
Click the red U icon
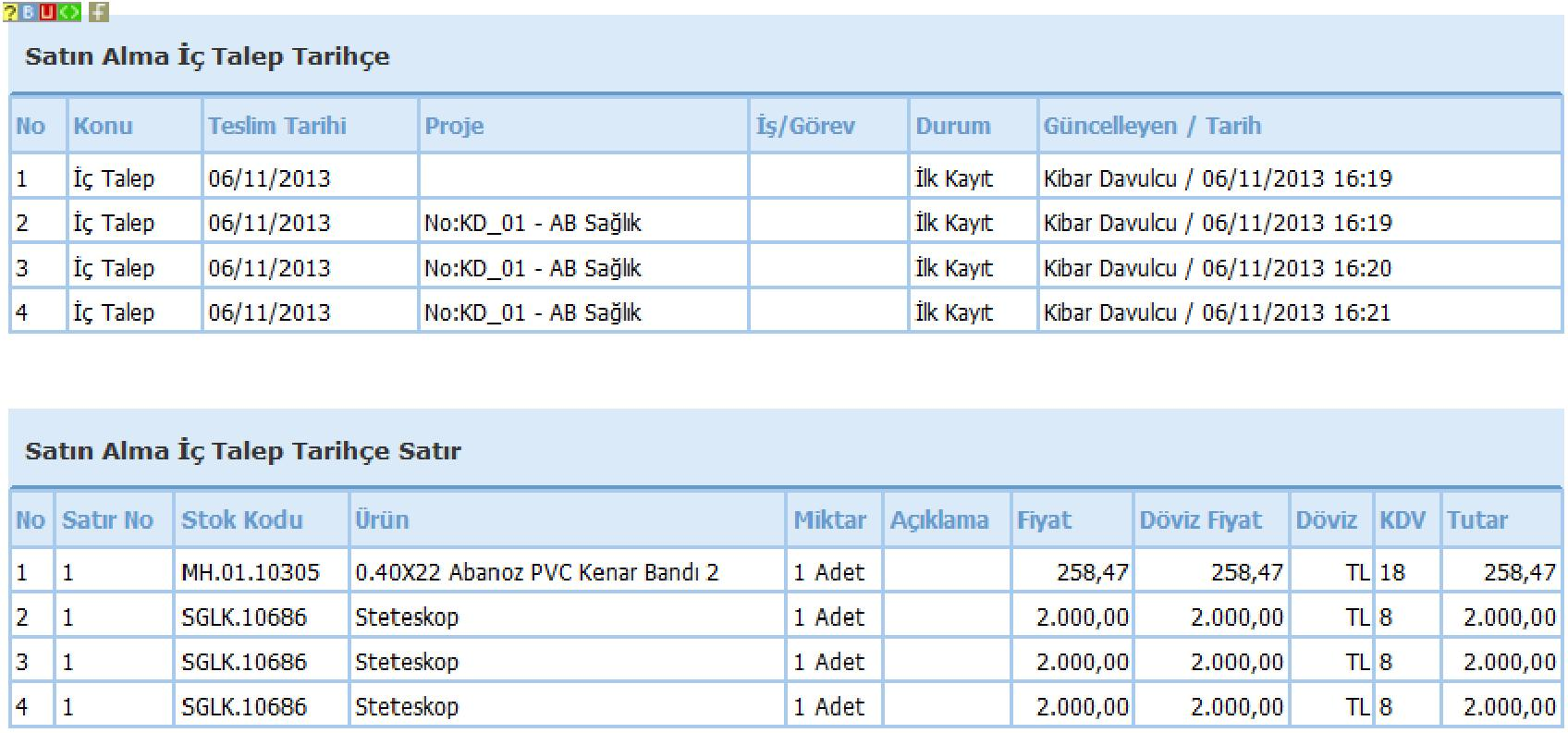point(48,12)
